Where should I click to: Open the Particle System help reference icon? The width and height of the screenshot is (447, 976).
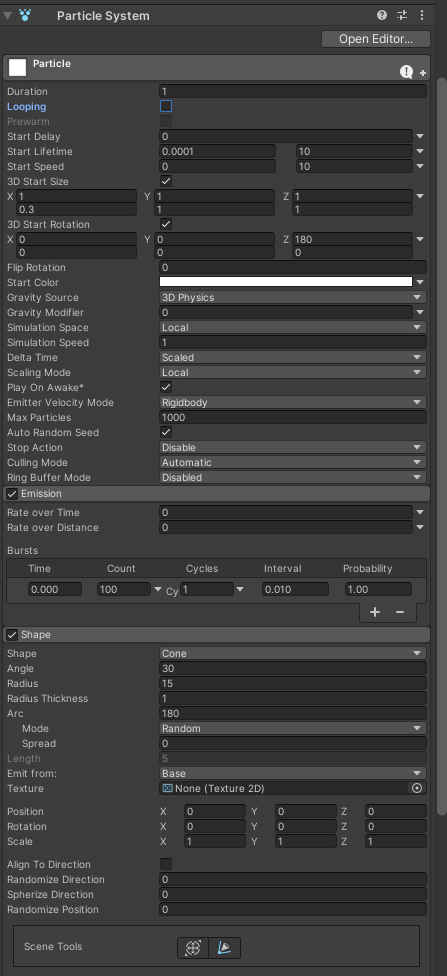(x=382, y=16)
